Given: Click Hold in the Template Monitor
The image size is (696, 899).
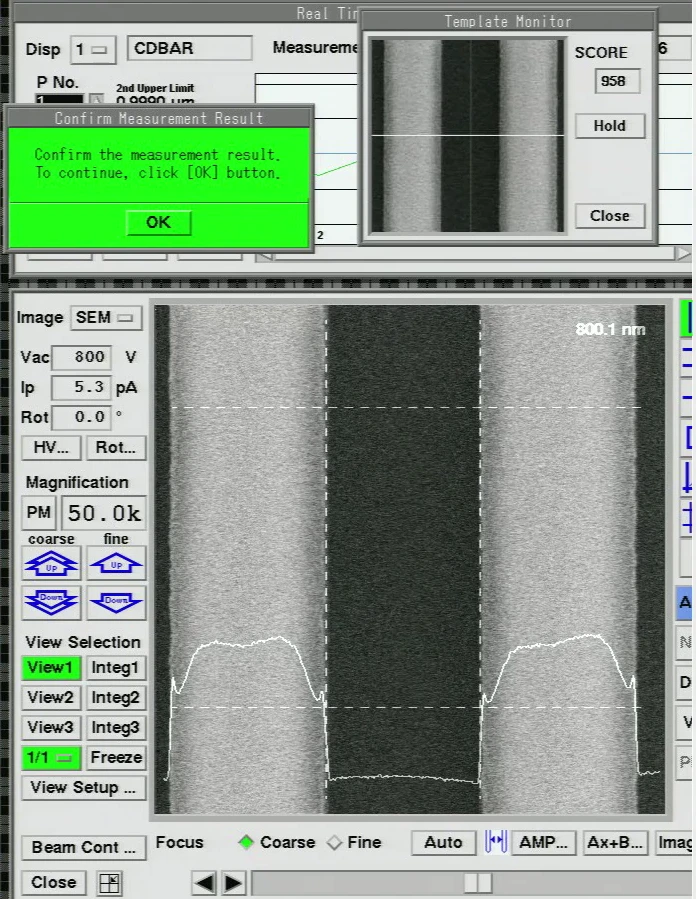Looking at the screenshot, I should [610, 126].
